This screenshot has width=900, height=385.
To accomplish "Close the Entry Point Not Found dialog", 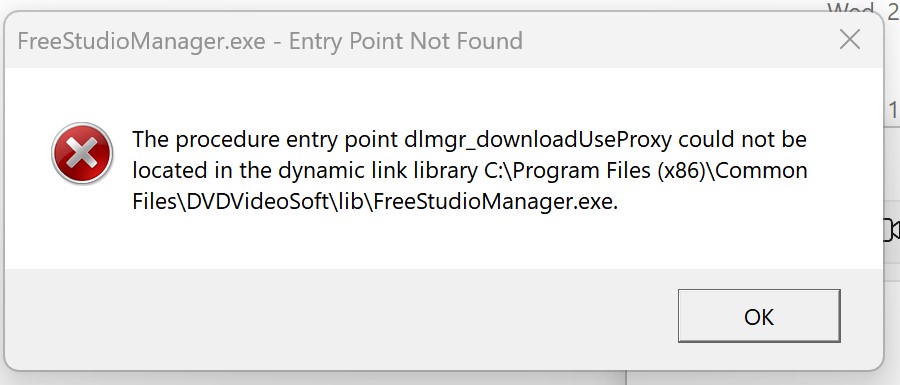I will point(849,40).
